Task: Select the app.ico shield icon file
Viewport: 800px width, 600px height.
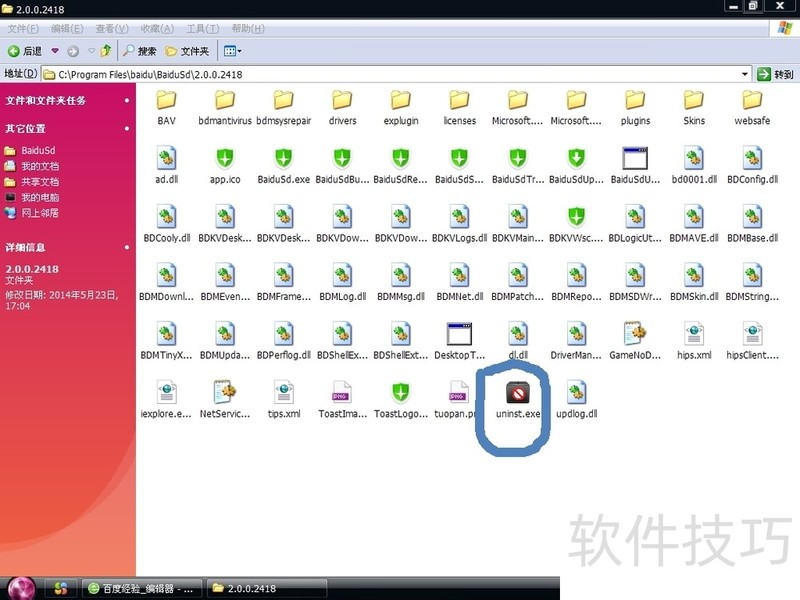Action: tap(225, 166)
